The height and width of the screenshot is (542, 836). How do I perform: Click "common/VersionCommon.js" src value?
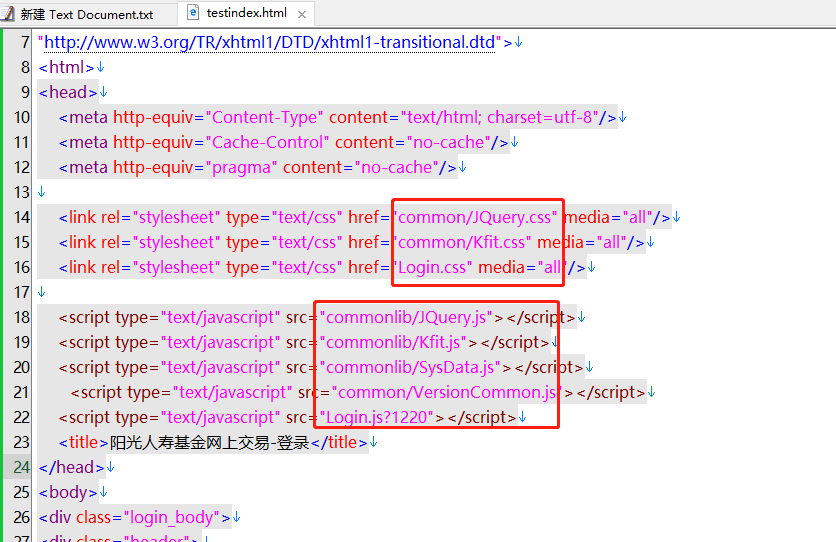click(447, 393)
